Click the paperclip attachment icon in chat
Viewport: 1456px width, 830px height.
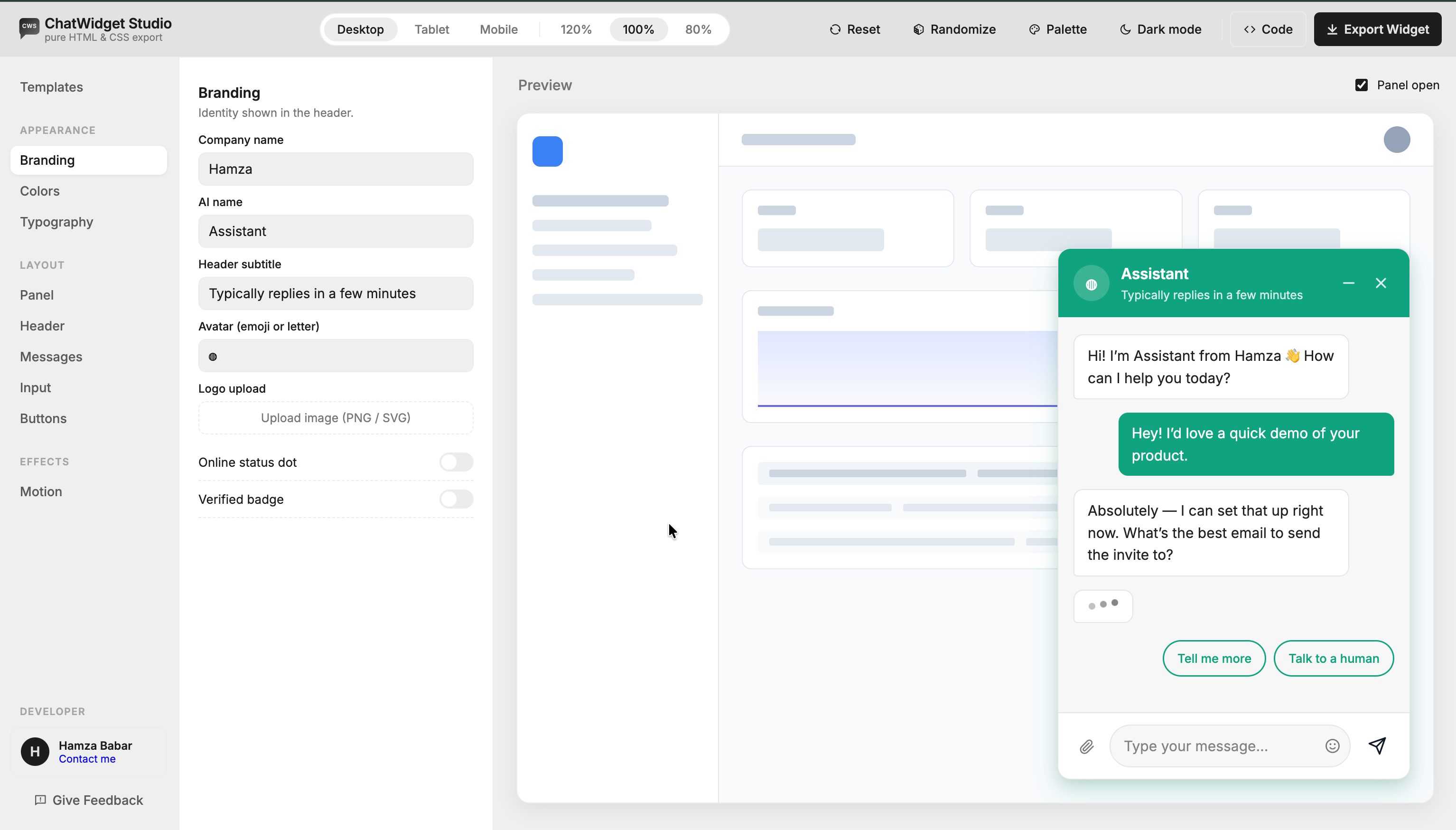[x=1087, y=746]
